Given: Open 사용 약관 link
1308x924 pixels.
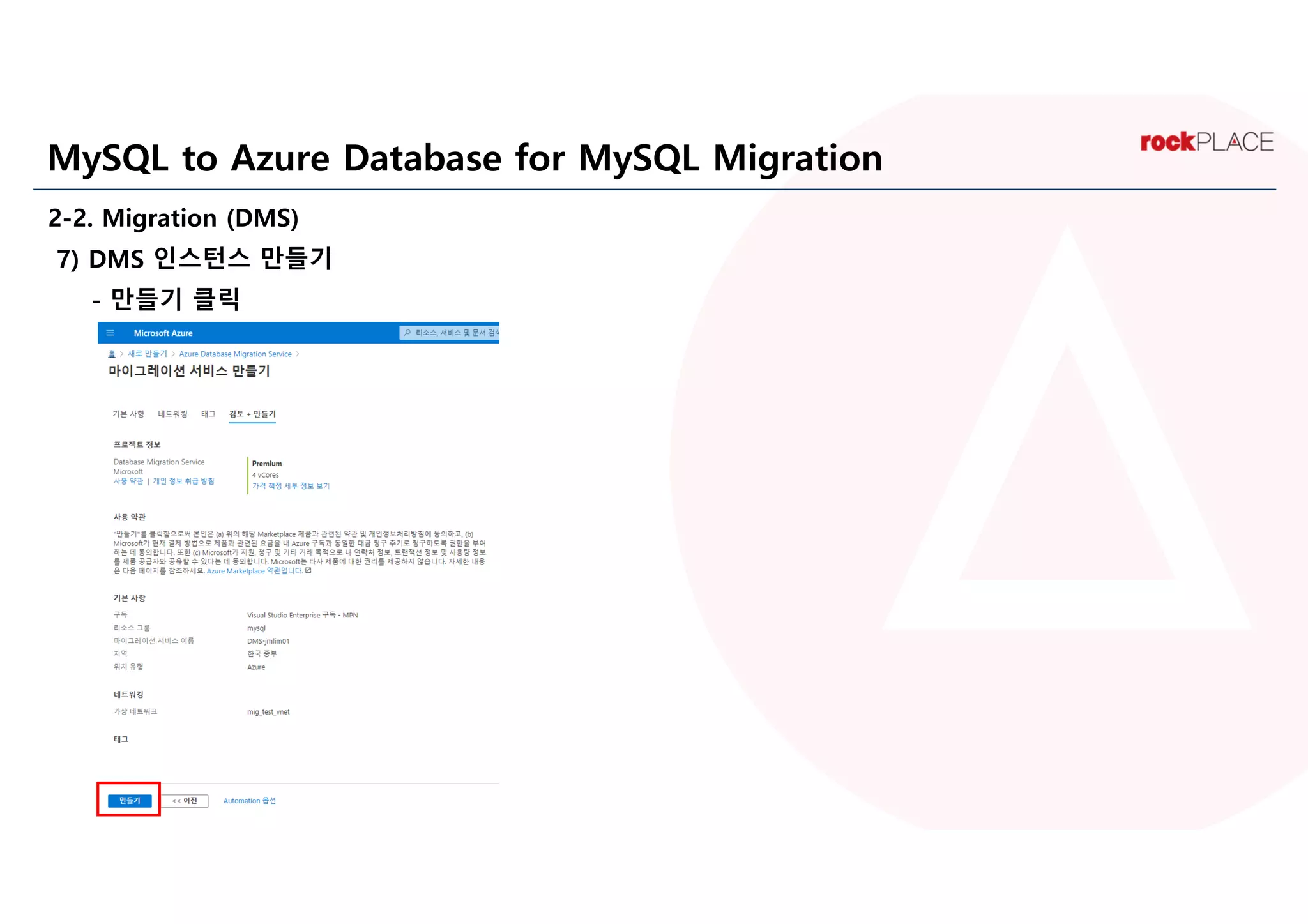Looking at the screenshot, I should pyautogui.click(x=128, y=481).
